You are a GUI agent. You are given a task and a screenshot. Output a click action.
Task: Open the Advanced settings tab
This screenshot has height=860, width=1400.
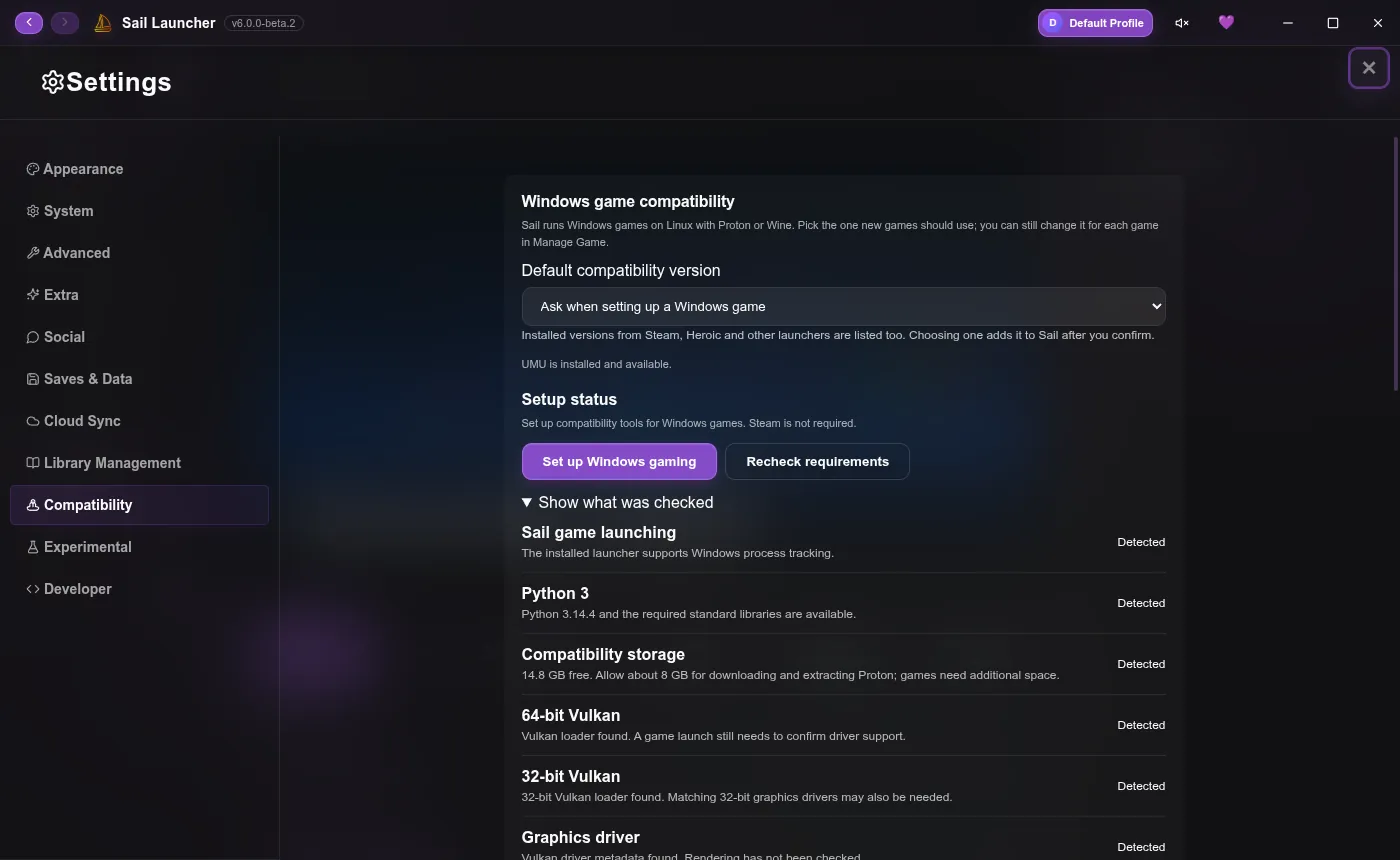point(139,253)
